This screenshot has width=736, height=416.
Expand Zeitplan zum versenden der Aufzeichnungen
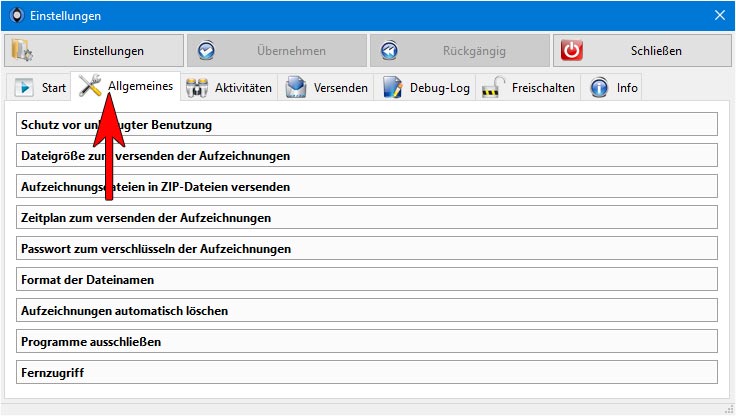click(x=367, y=217)
